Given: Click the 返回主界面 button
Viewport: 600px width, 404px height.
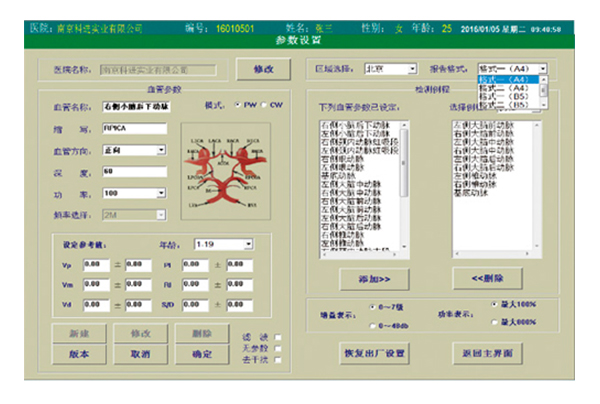Looking at the screenshot, I should [x=487, y=354].
